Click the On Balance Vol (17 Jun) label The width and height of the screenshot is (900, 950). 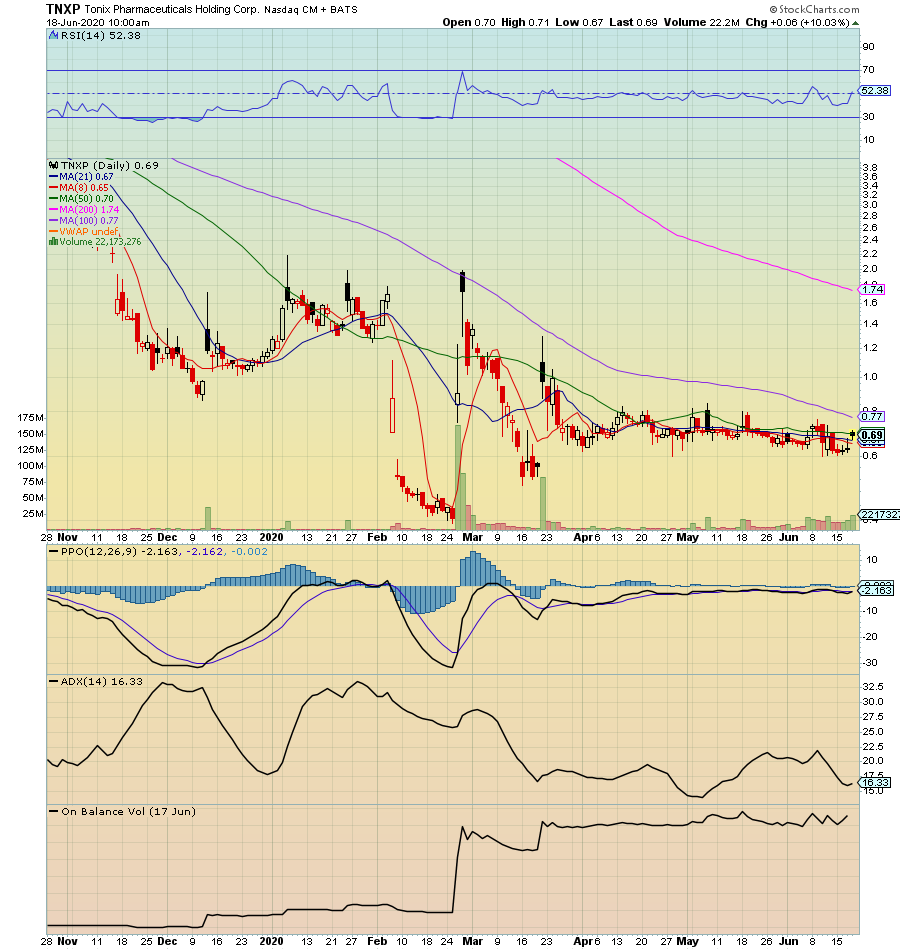(x=128, y=811)
